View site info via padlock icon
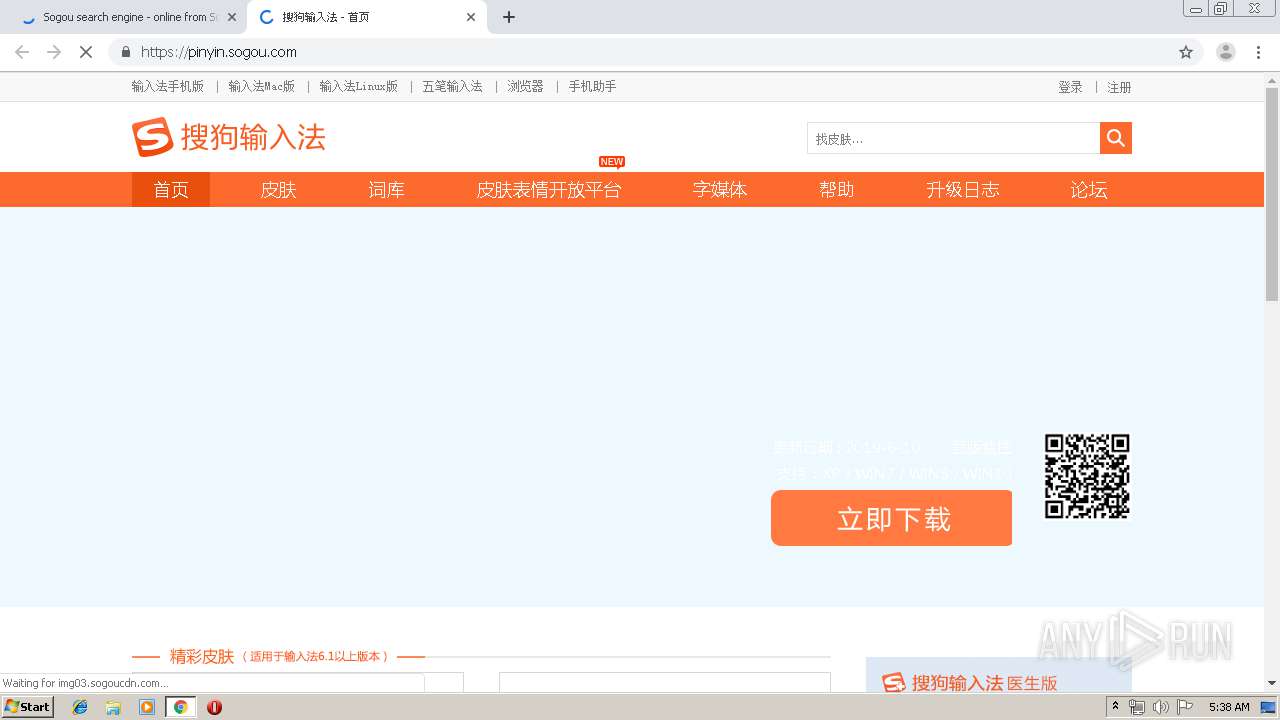The height and width of the screenshot is (720, 1280). (x=125, y=52)
